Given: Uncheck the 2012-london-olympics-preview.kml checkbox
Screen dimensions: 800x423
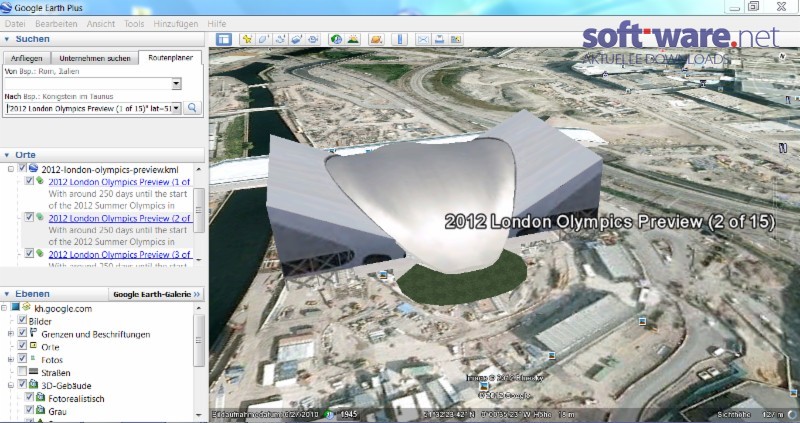Looking at the screenshot, I should 22,168.
